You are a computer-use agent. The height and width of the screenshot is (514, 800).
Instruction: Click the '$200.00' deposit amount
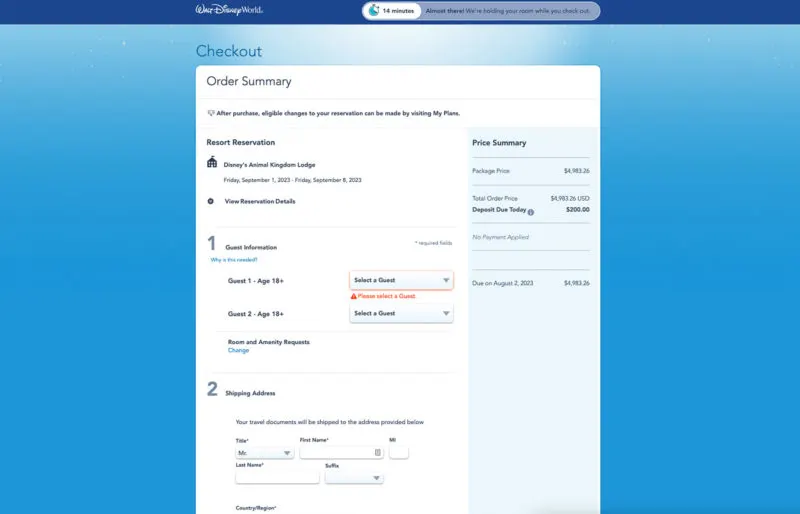coord(578,210)
